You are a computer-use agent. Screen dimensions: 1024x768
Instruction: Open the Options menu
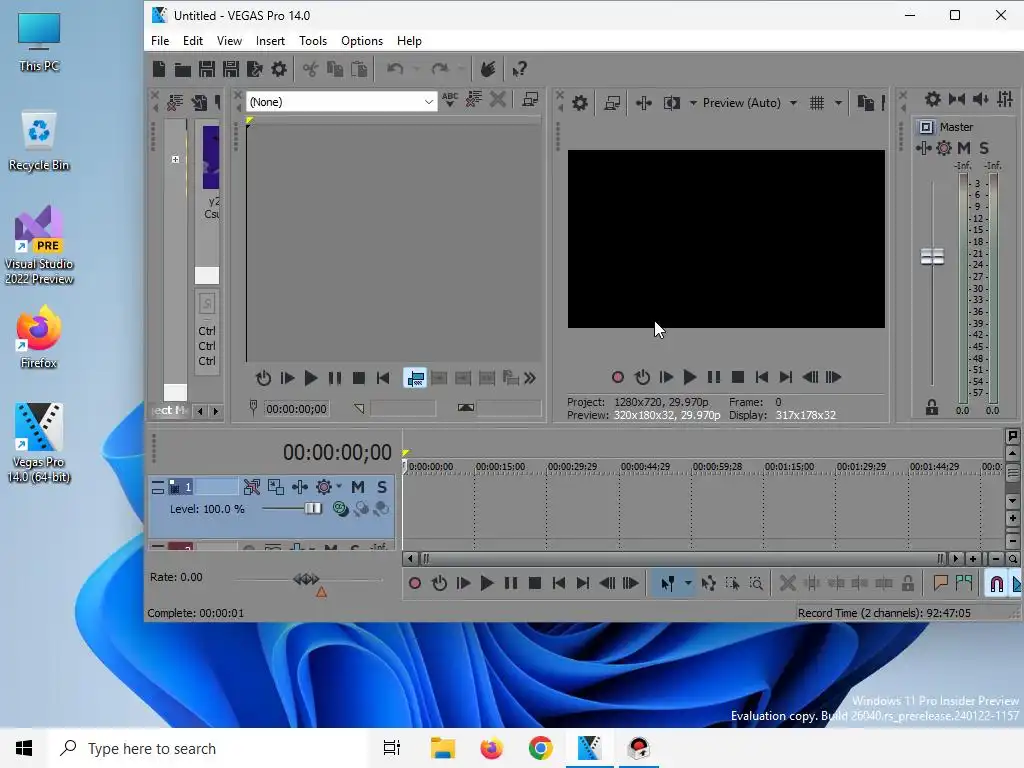[362, 40]
